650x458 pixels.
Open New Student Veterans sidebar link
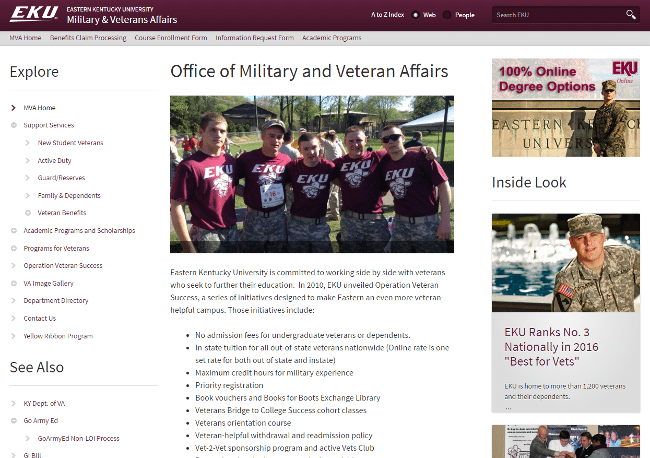pos(70,143)
